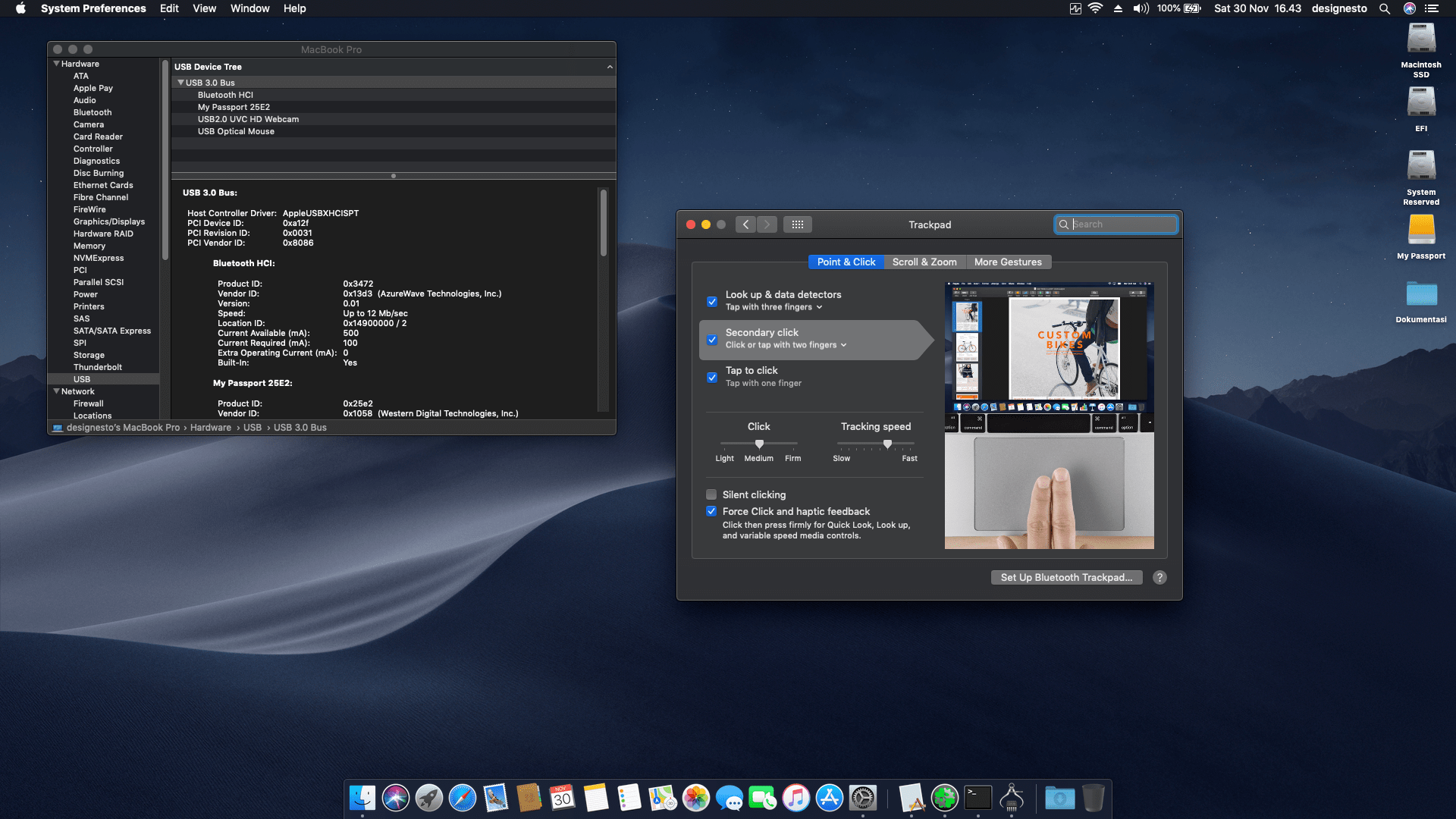This screenshot has width=1456, height=819.
Task: Launch Terminal from the Dock
Action: coord(977,798)
